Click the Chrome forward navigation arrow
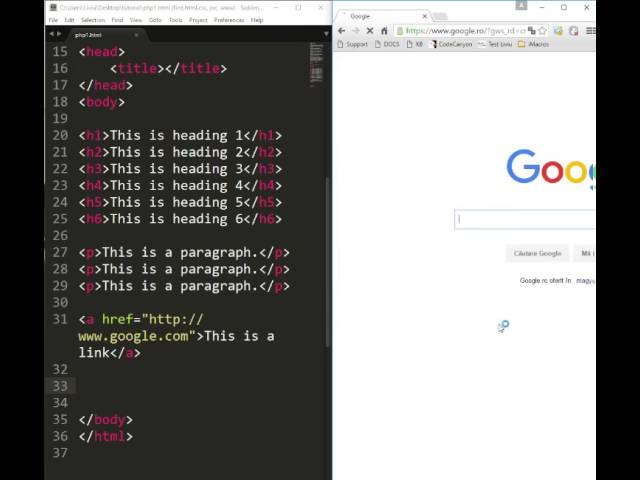 356,31
